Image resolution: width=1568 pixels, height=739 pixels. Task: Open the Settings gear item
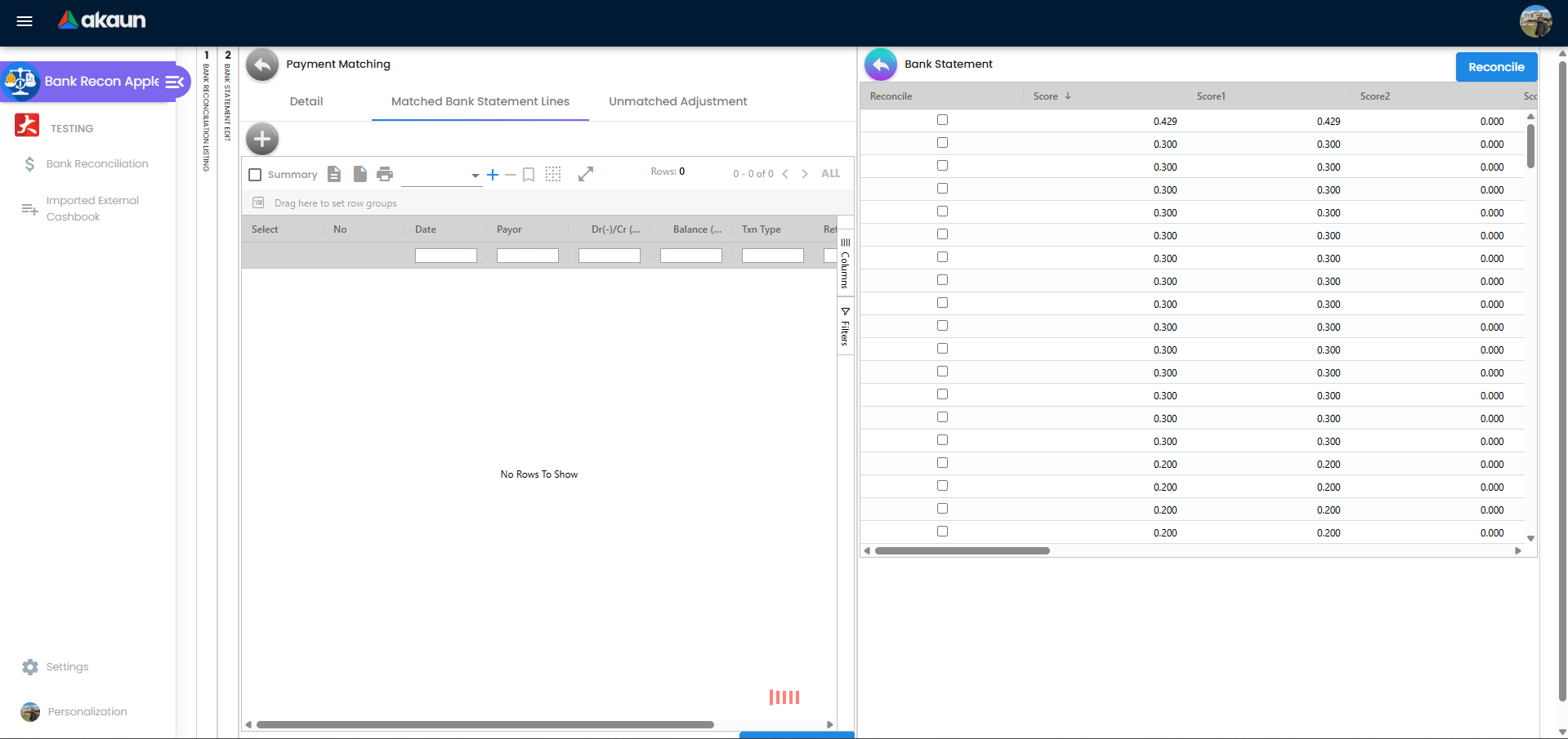(x=30, y=667)
